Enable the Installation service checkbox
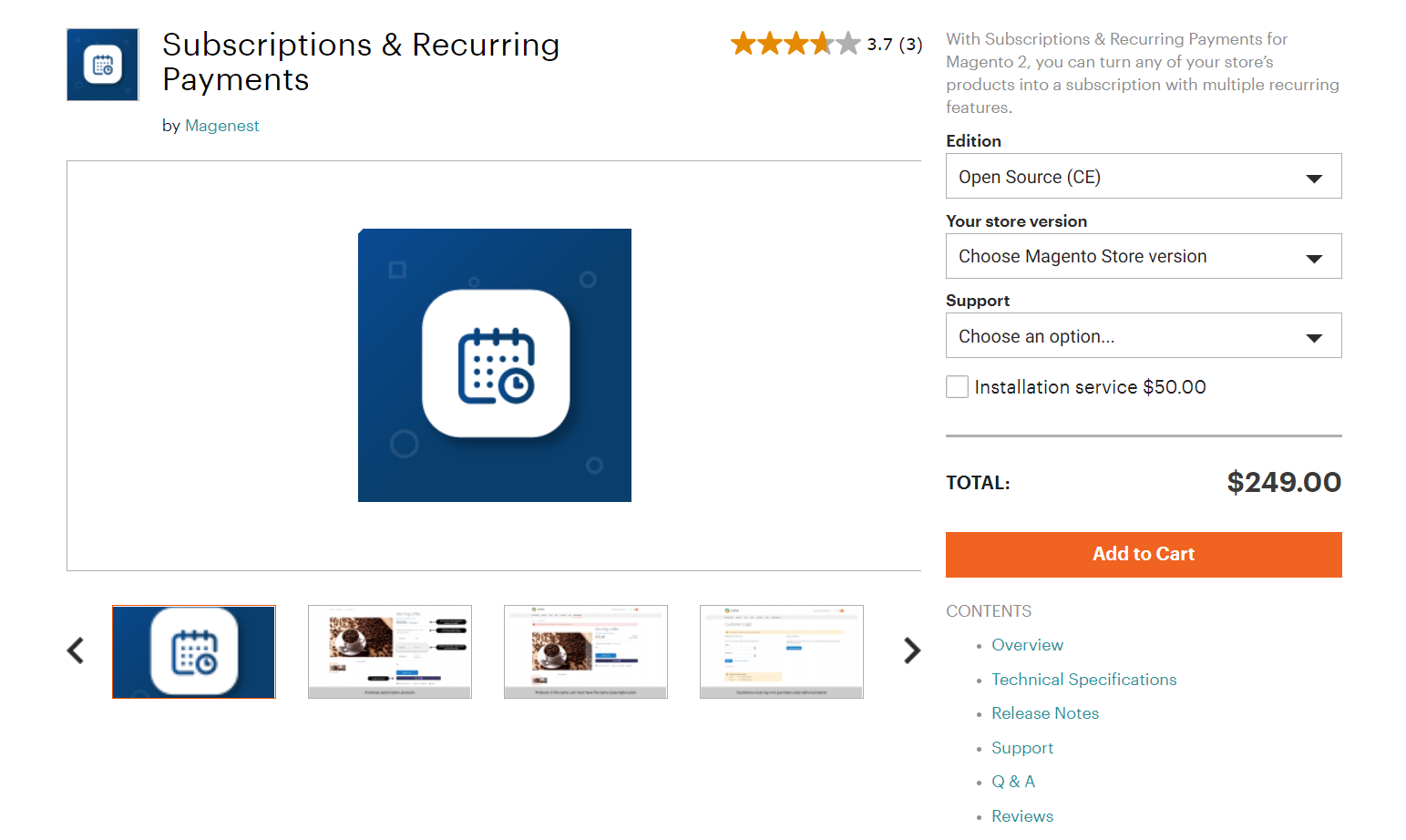 point(957,387)
